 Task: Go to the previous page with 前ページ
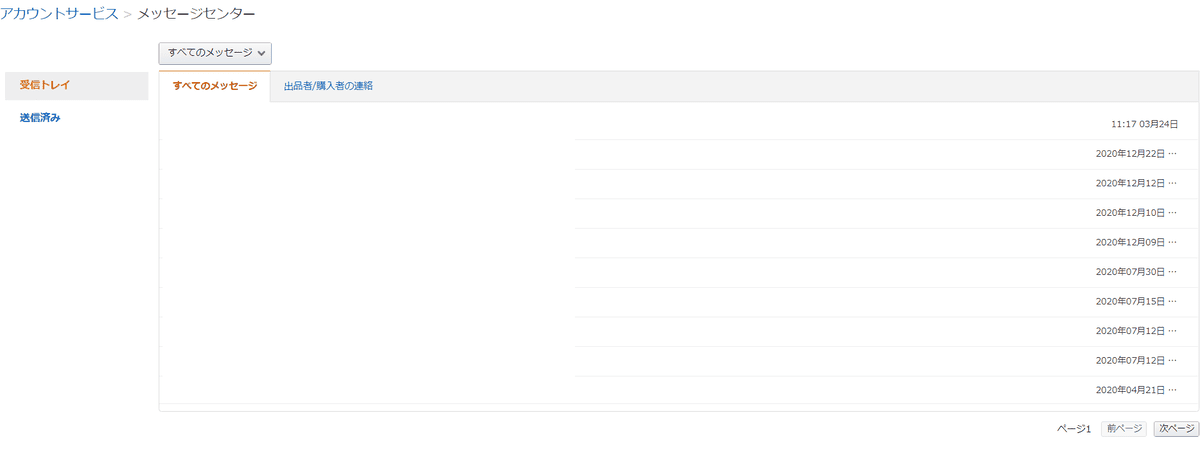tap(1124, 428)
